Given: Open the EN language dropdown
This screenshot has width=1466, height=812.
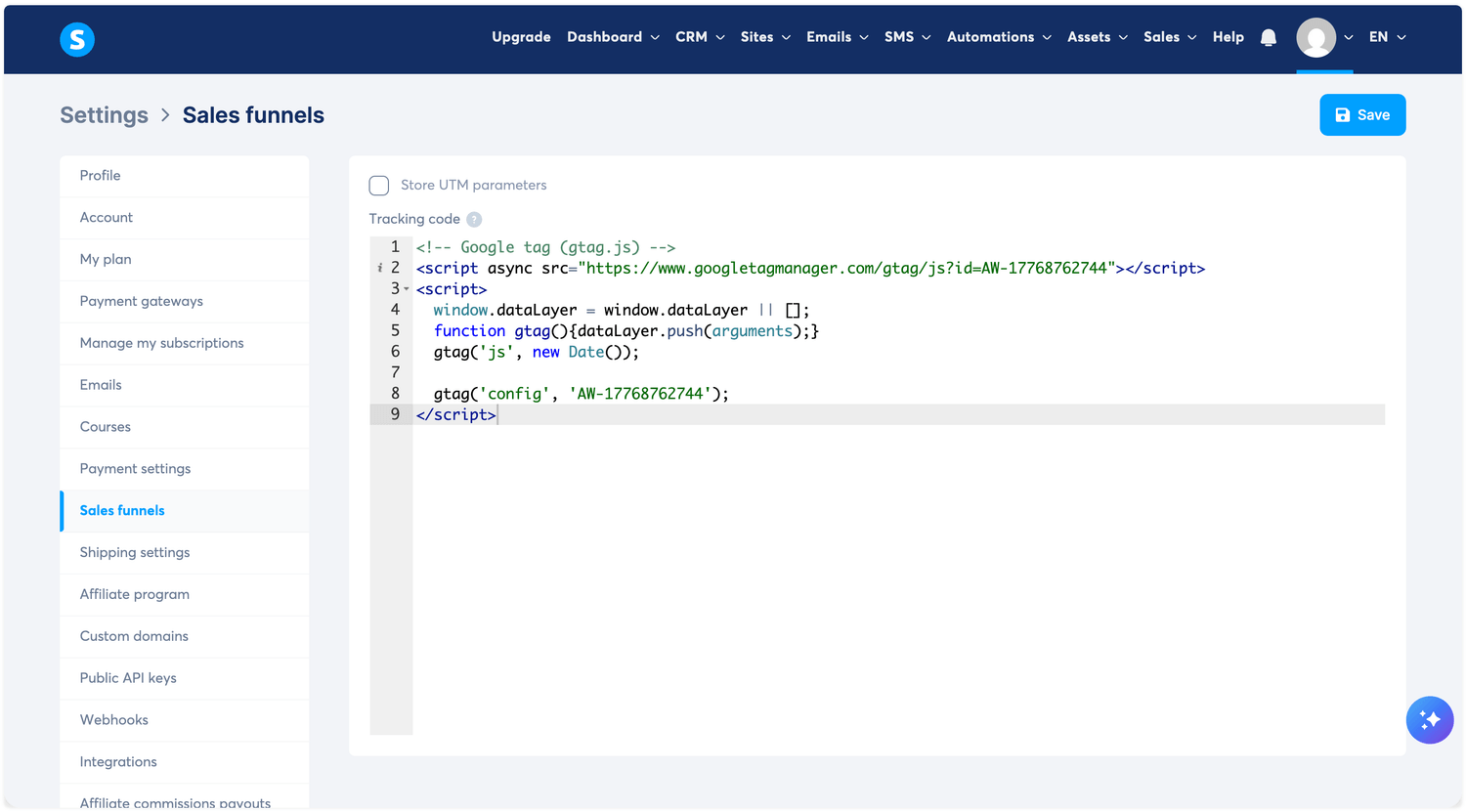Looking at the screenshot, I should [1386, 37].
